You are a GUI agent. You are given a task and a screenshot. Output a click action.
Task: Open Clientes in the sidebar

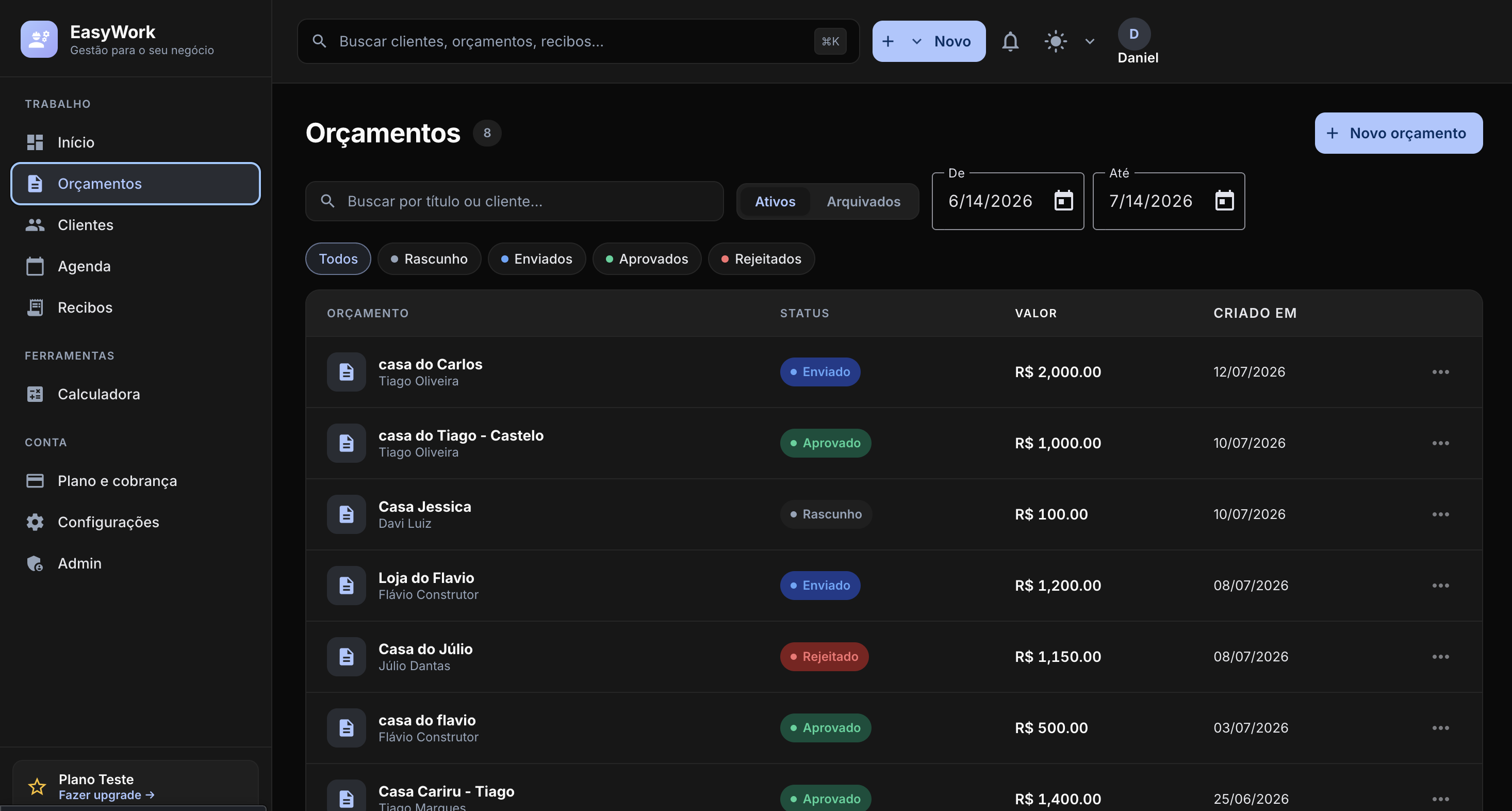click(136, 225)
